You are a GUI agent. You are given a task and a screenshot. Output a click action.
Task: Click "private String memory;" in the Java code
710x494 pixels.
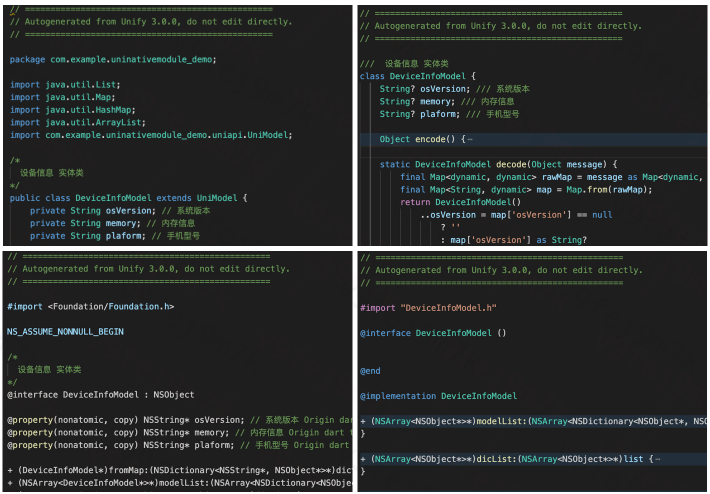pyautogui.click(x=85, y=224)
